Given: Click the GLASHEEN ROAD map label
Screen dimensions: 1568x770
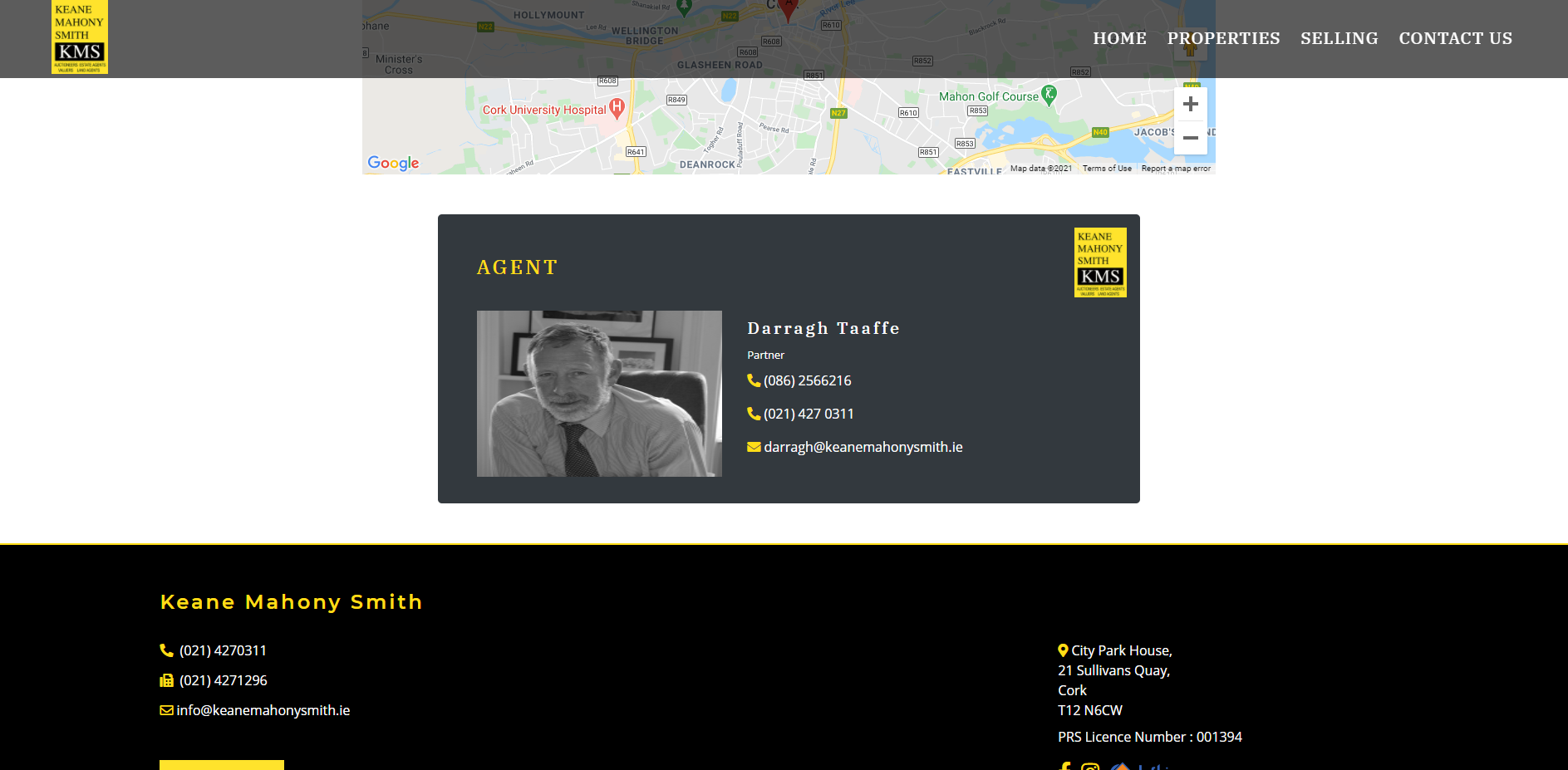Looking at the screenshot, I should tap(720, 65).
